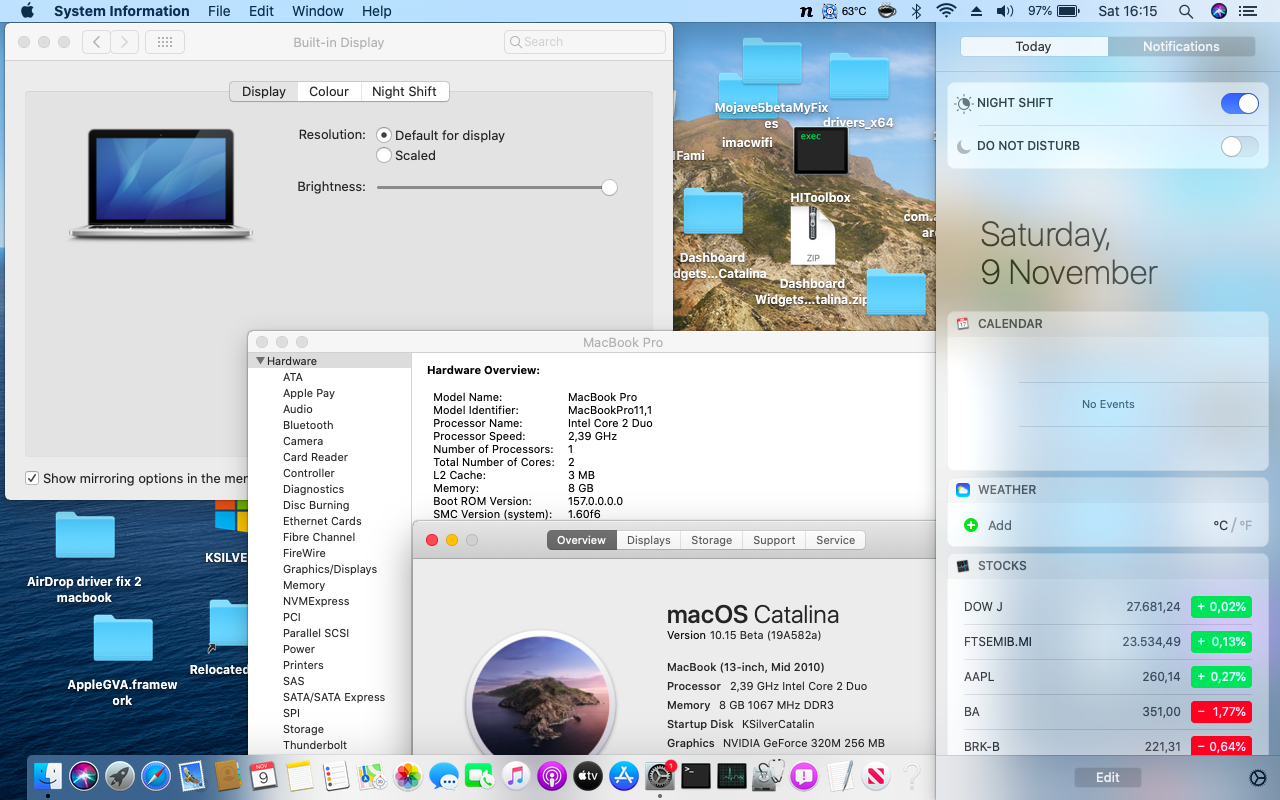The image size is (1280, 800).
Task: Open the Window menu
Action: pos(316,11)
